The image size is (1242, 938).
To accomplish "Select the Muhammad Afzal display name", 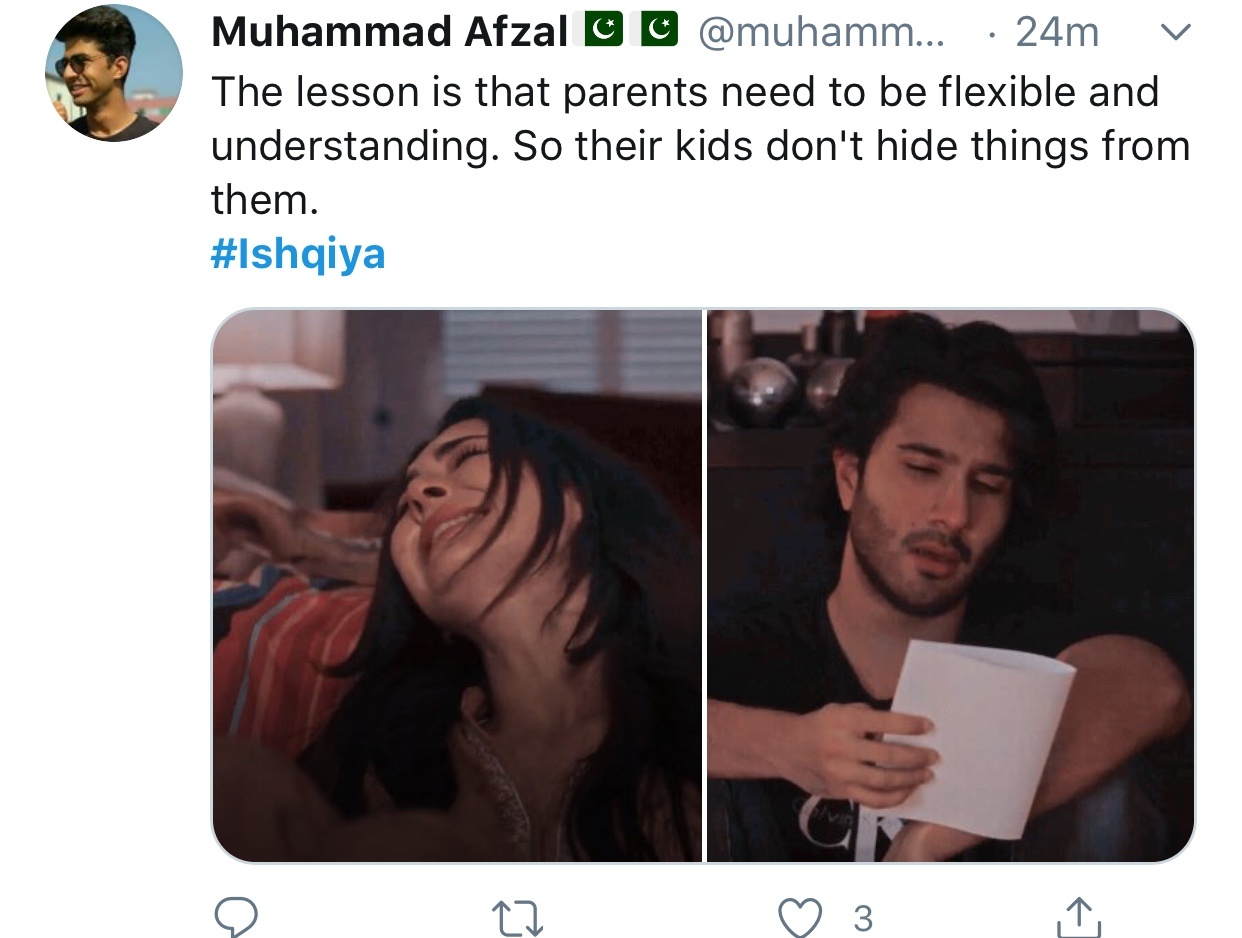I will [390, 34].
